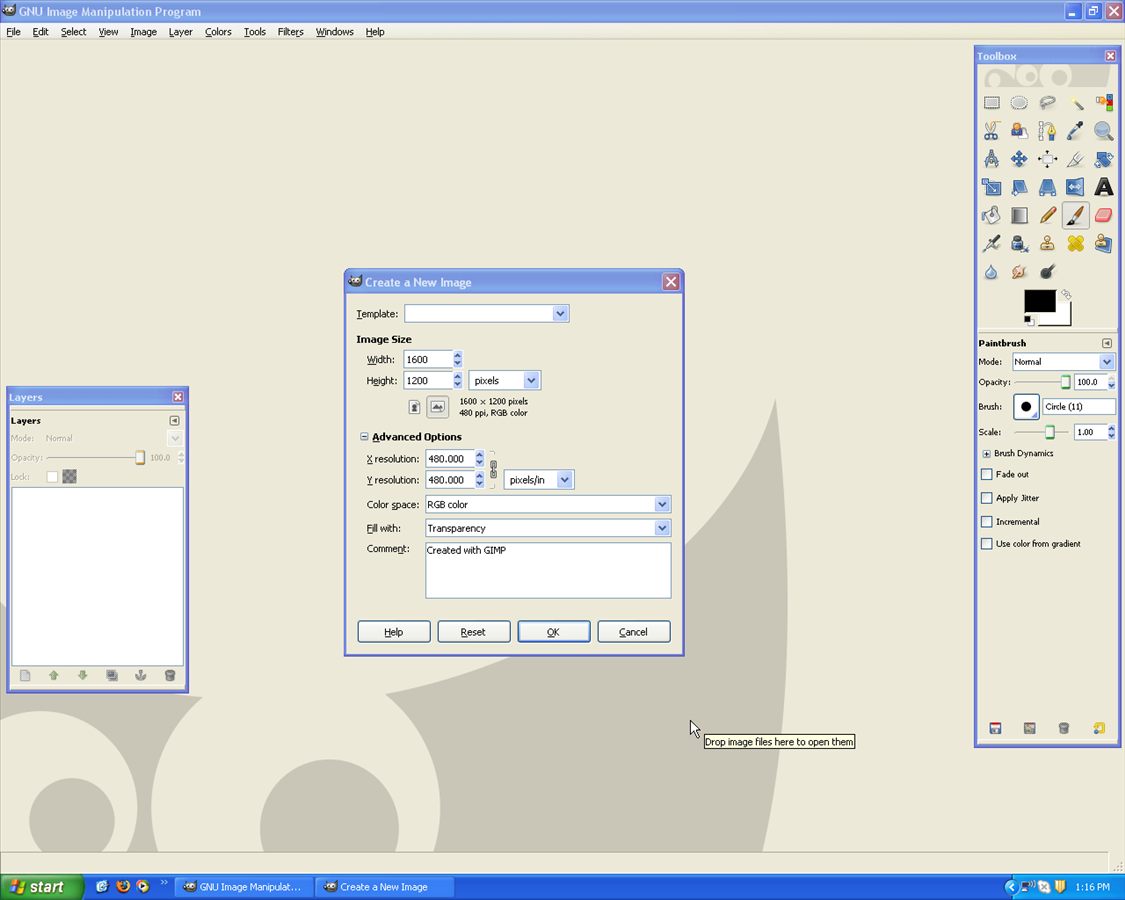Select the Airbrush tool
This screenshot has height=900, width=1125.
coord(991,243)
